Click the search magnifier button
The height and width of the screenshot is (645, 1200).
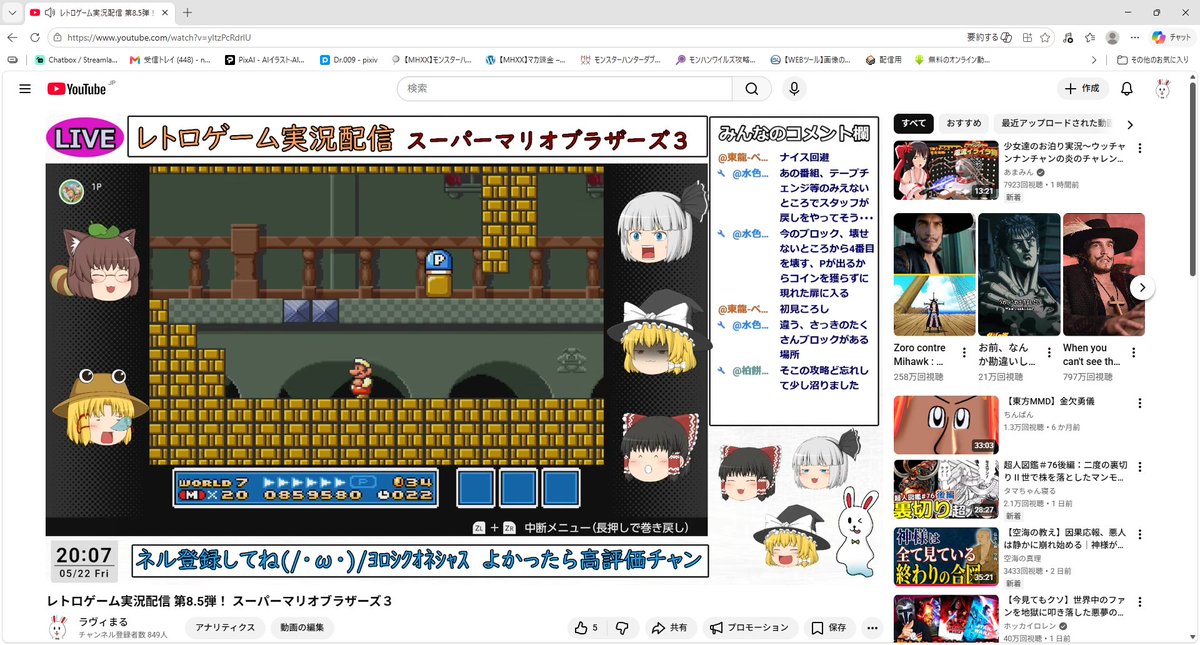751,89
